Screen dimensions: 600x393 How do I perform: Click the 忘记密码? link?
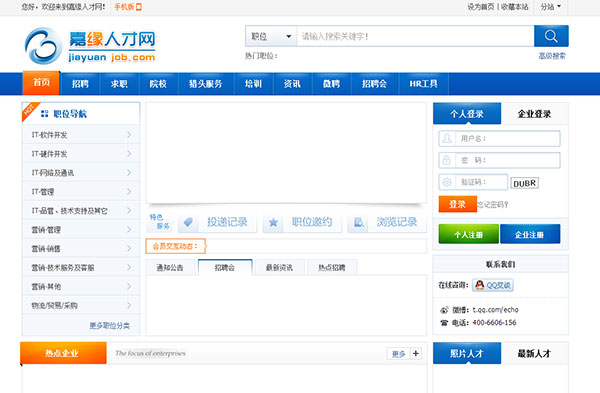tap(492, 205)
